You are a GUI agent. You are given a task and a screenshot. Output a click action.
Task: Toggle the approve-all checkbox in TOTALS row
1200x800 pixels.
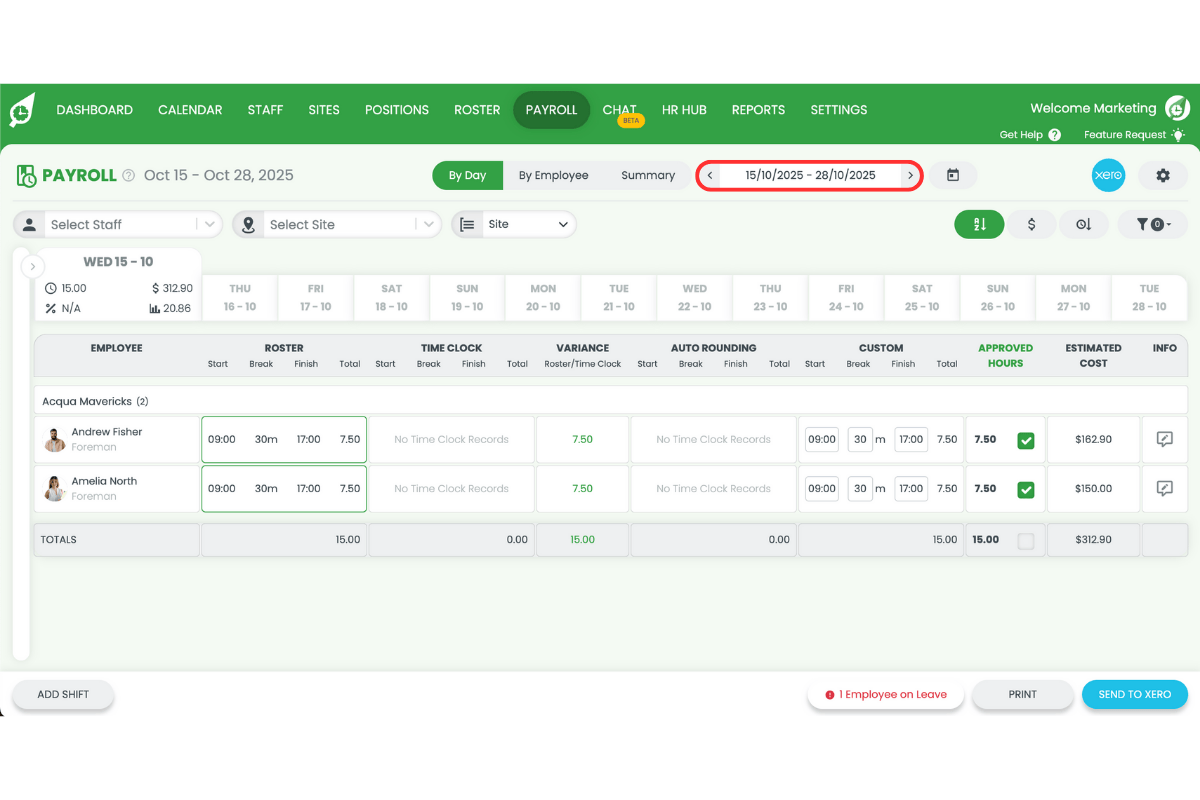tap(1025, 539)
